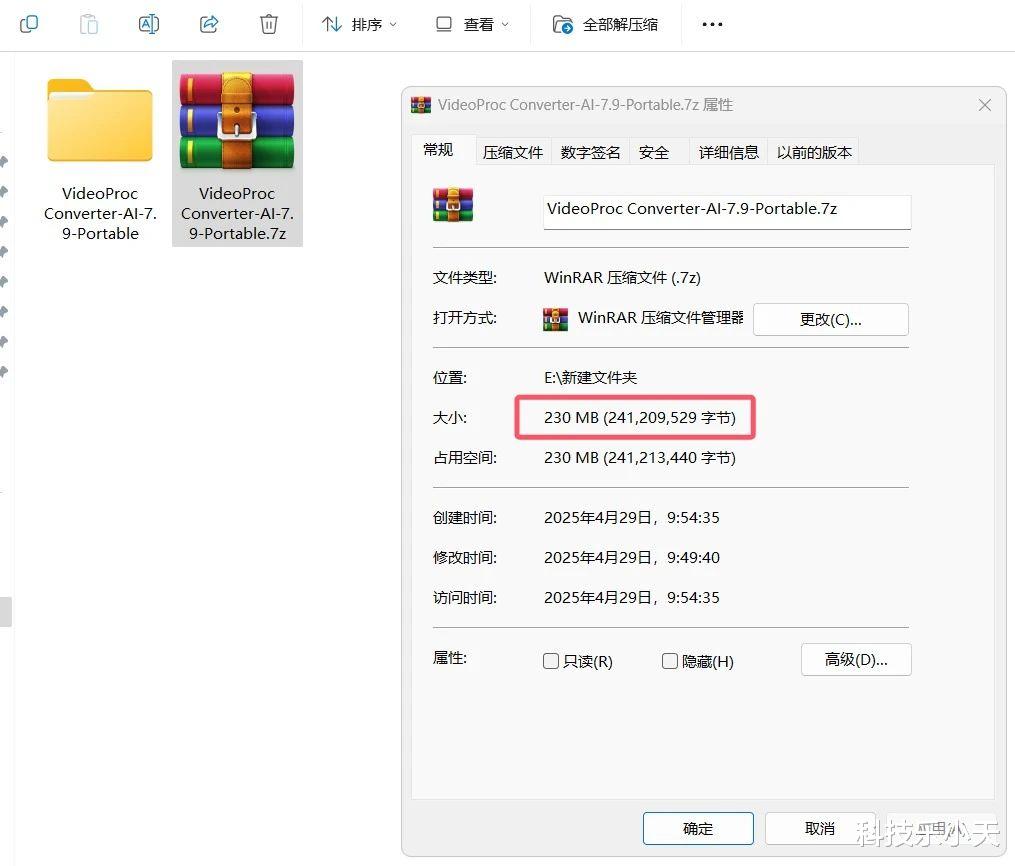Image resolution: width=1015 pixels, height=866 pixels.
Task: Close the properties dialog
Action: coord(985,105)
